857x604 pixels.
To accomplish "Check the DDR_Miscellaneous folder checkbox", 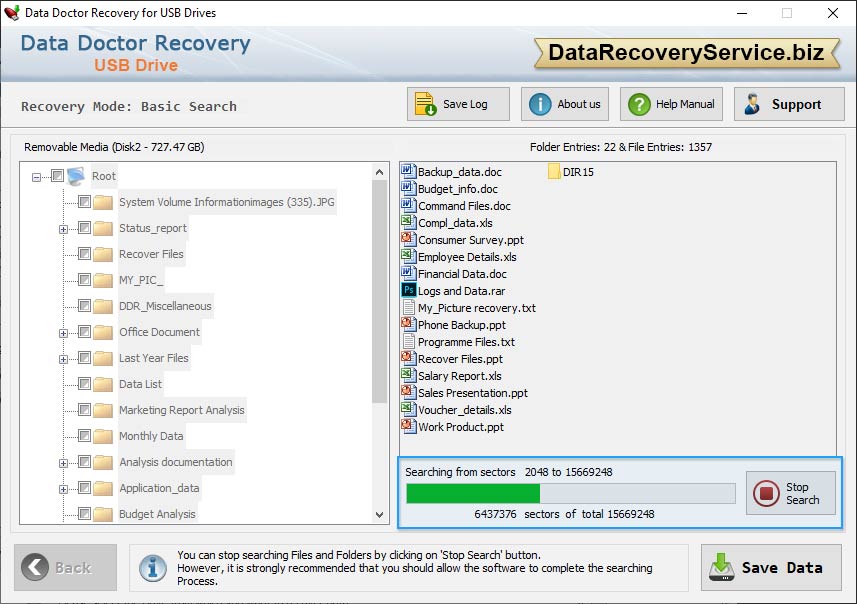I will (x=84, y=305).
